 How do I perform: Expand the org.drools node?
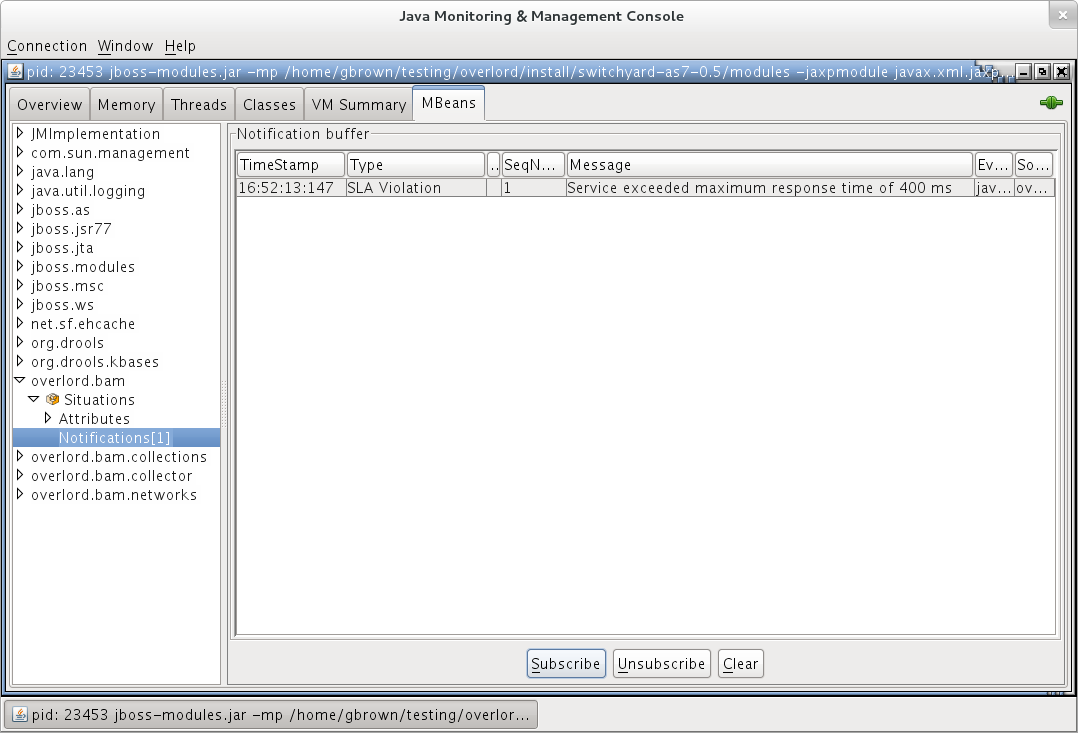point(20,342)
